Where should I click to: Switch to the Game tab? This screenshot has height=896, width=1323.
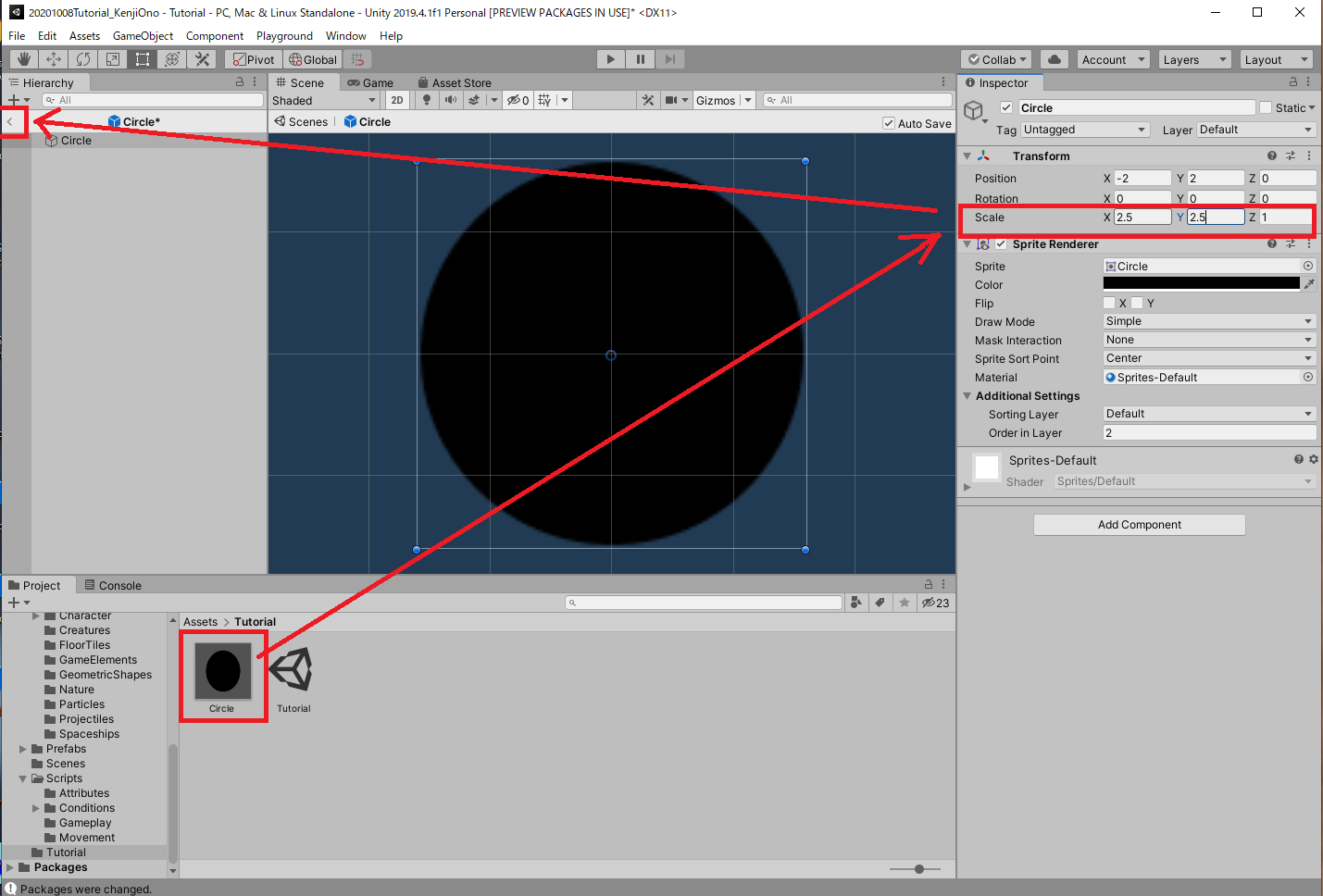pyautogui.click(x=370, y=82)
